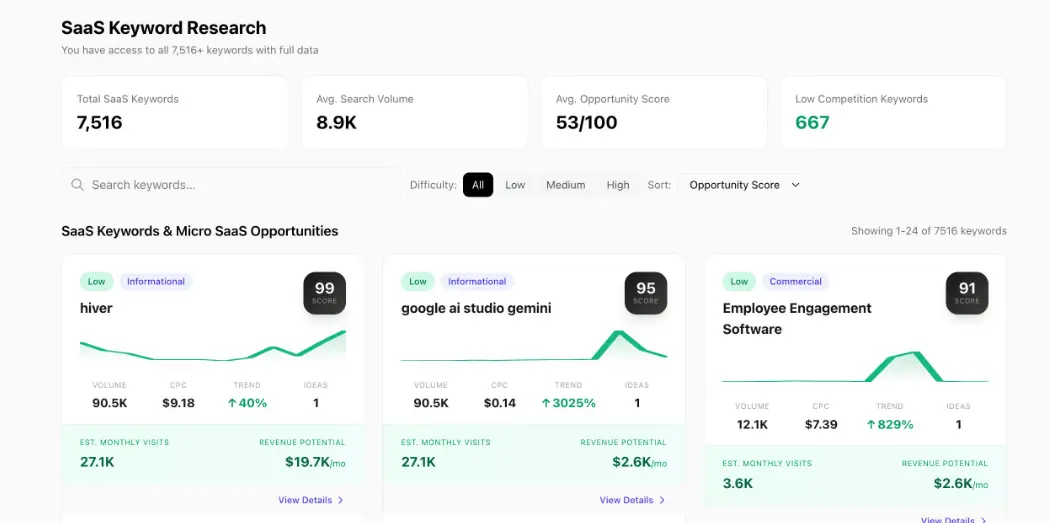The image size is (1050, 523).
Task: Click the 3.6K est. monthly visits value
Action: (x=738, y=483)
